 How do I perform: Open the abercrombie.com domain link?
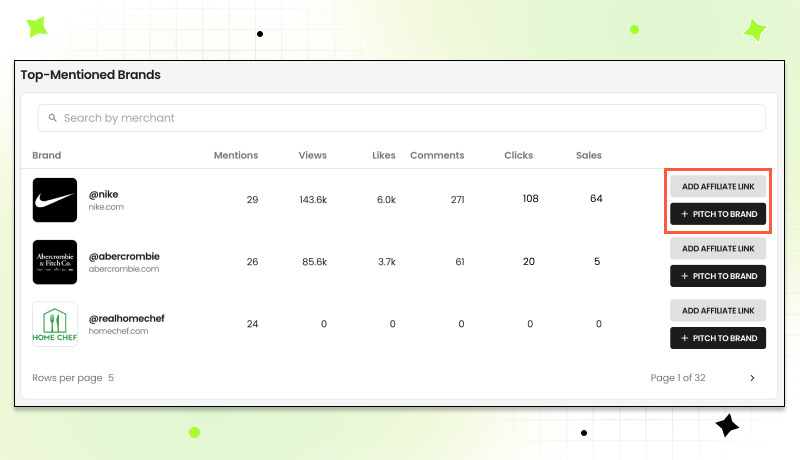point(123,269)
